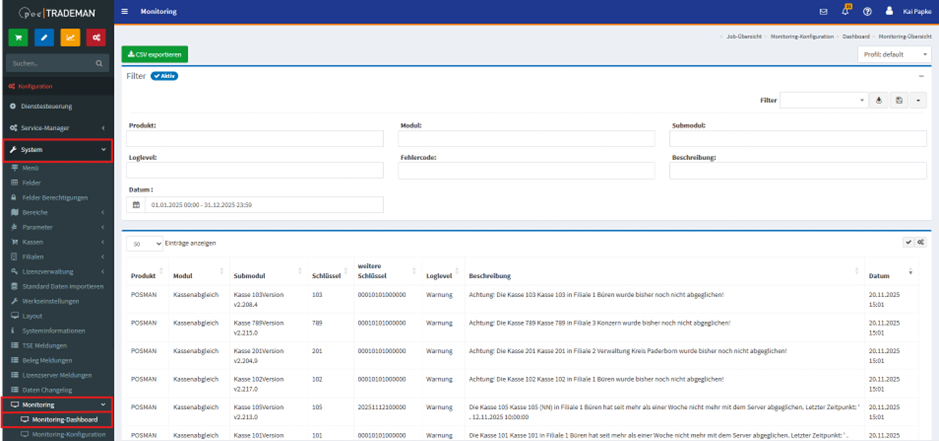Open TSE Meldungen in sidebar
The image size is (939, 441).
tap(45, 346)
